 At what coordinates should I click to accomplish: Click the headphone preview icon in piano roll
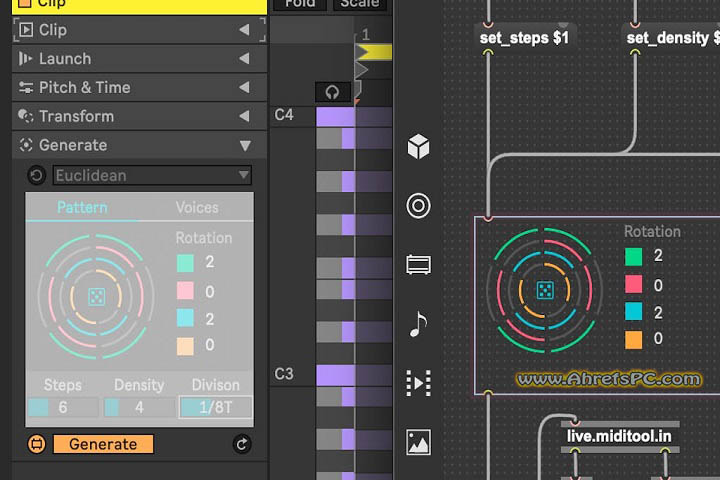332,92
